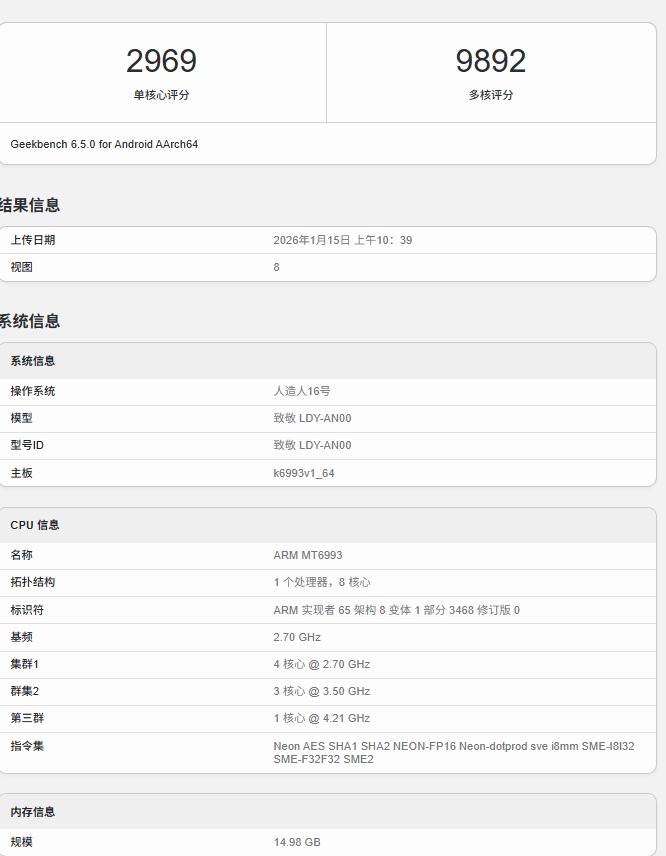Click the 群集2 value 3 核心 @ 3.50 GHz
This screenshot has width=666, height=856.
point(321,691)
